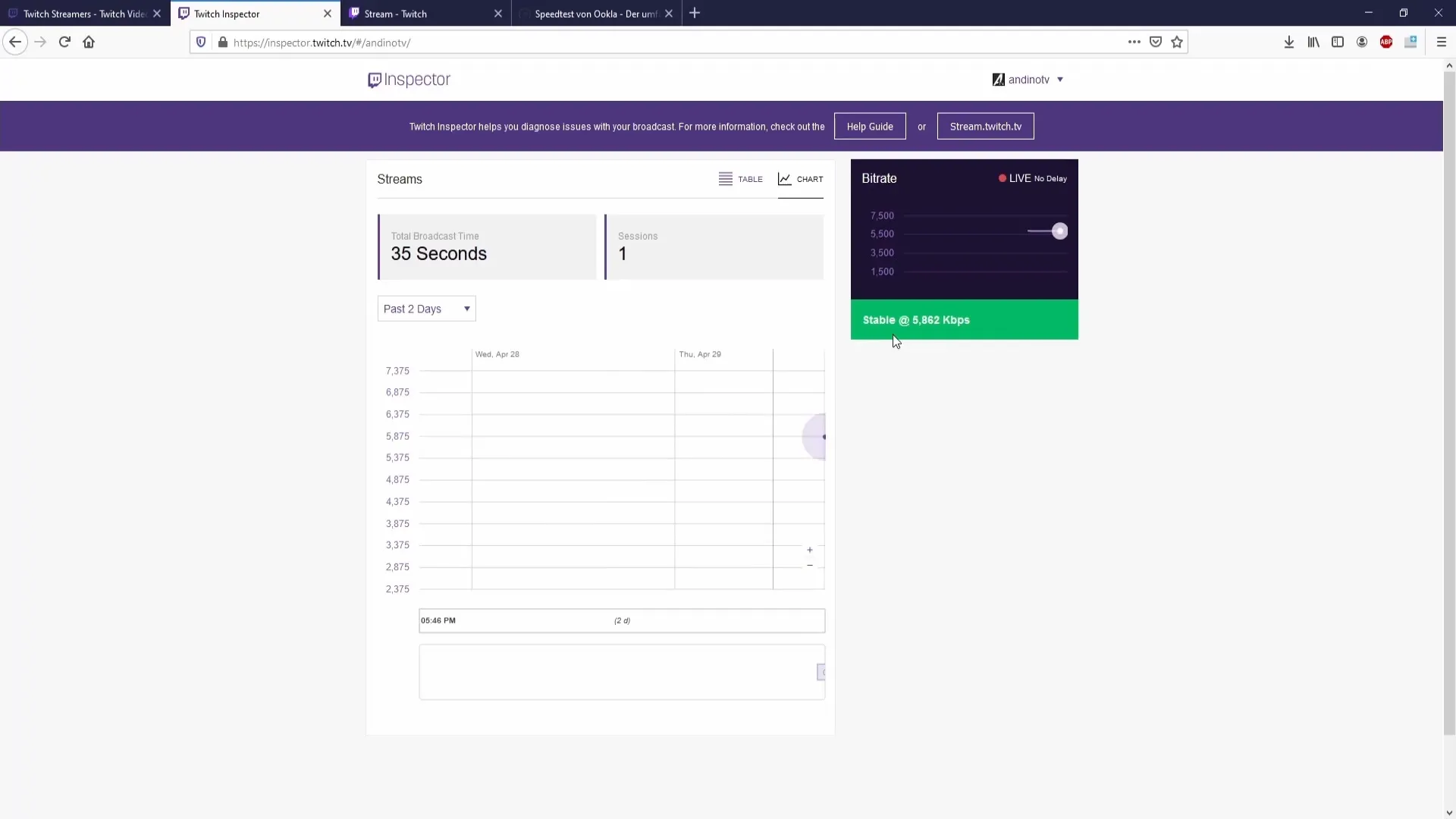
Task: Click the padlock site security icon
Action: click(222, 42)
